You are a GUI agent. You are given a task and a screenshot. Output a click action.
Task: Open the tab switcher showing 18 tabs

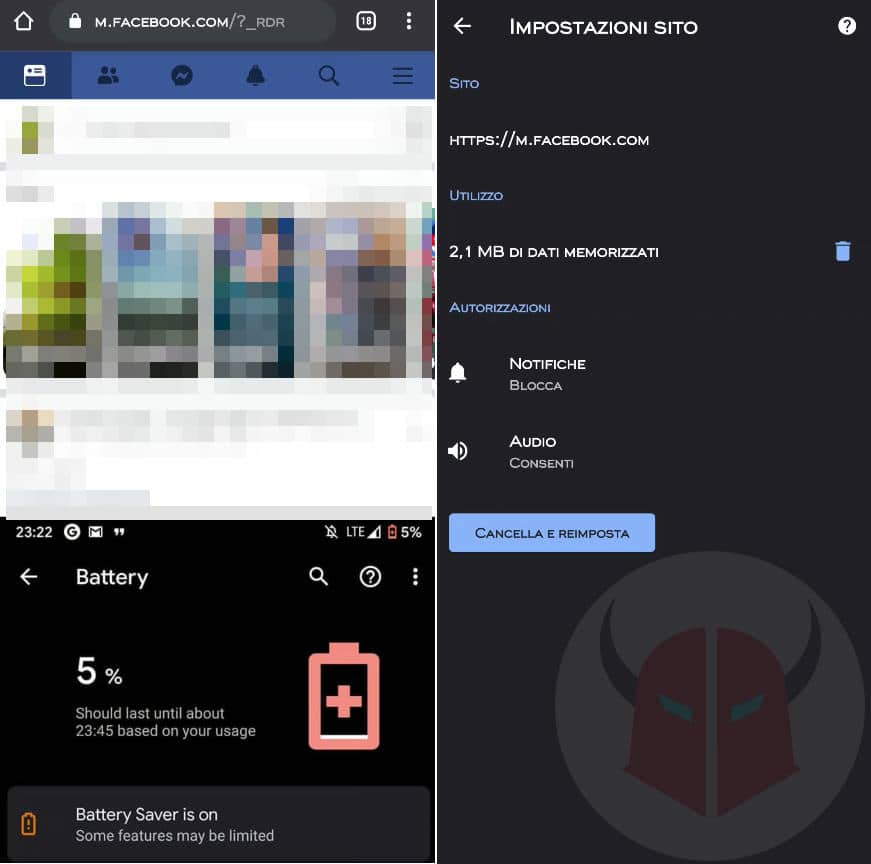pos(366,21)
